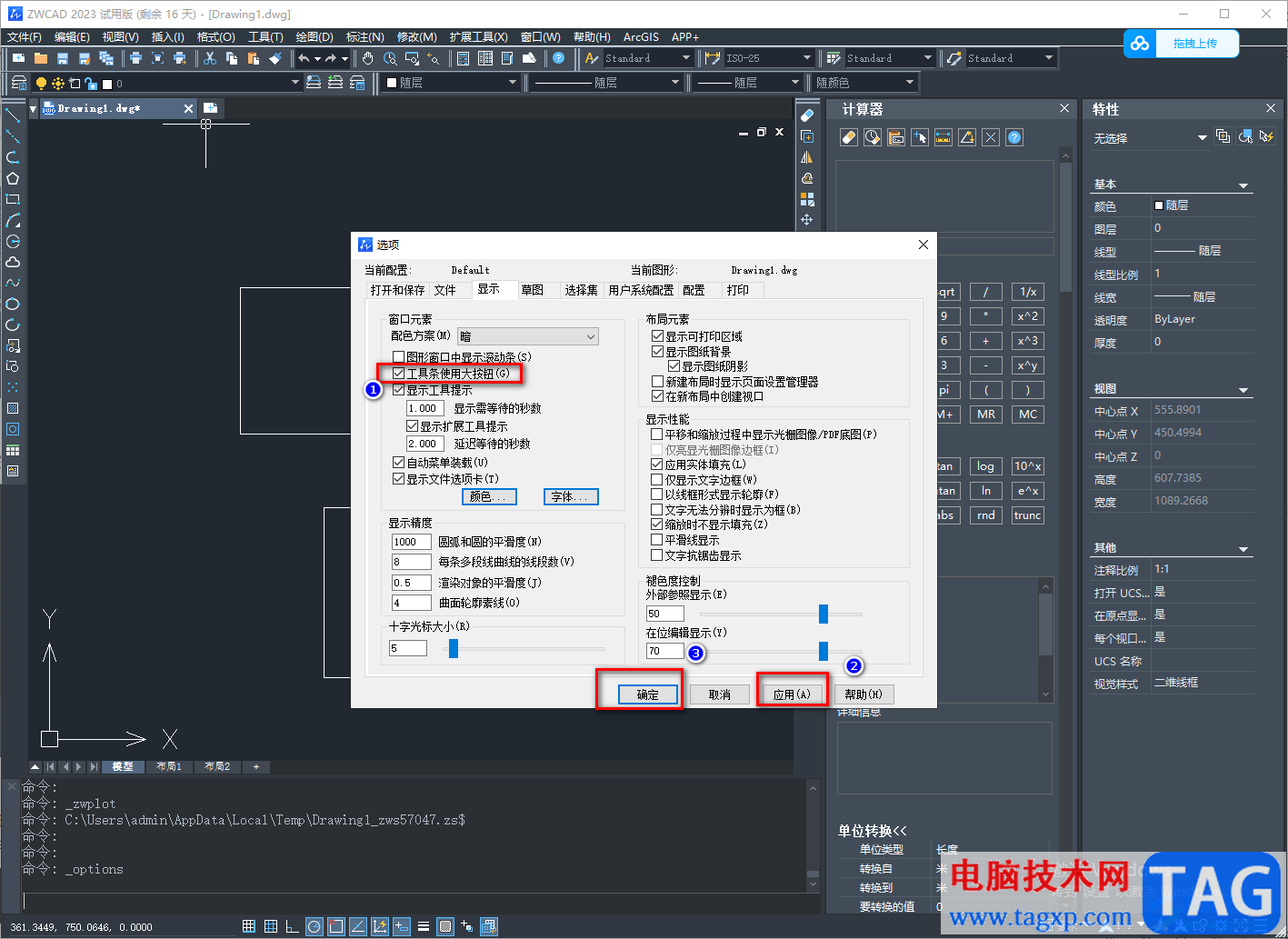Click the 十字光标大小 slider handle

(453, 648)
